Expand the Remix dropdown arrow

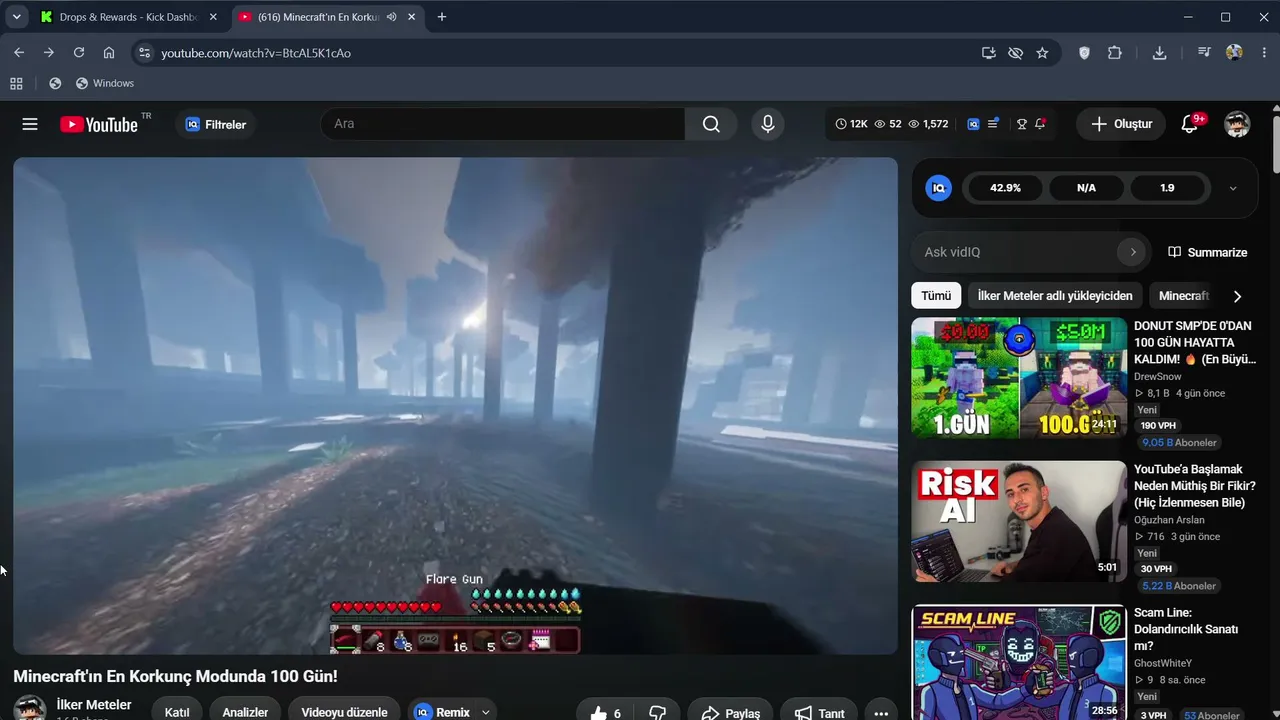pos(486,712)
